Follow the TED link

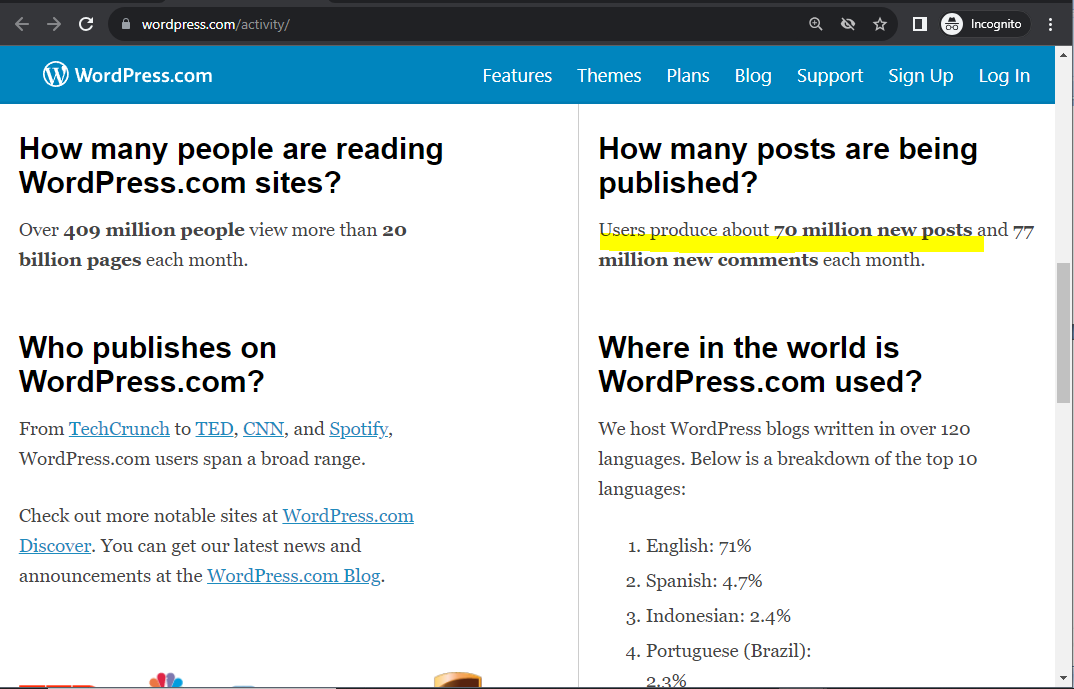pyautogui.click(x=214, y=429)
